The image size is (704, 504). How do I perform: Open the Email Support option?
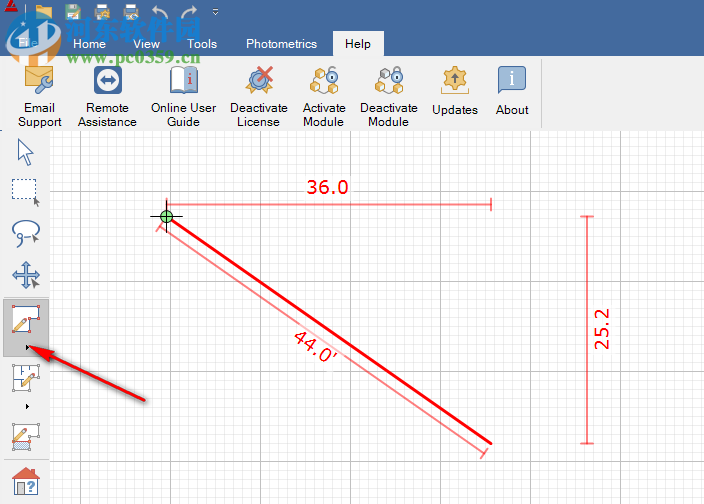click(x=40, y=96)
